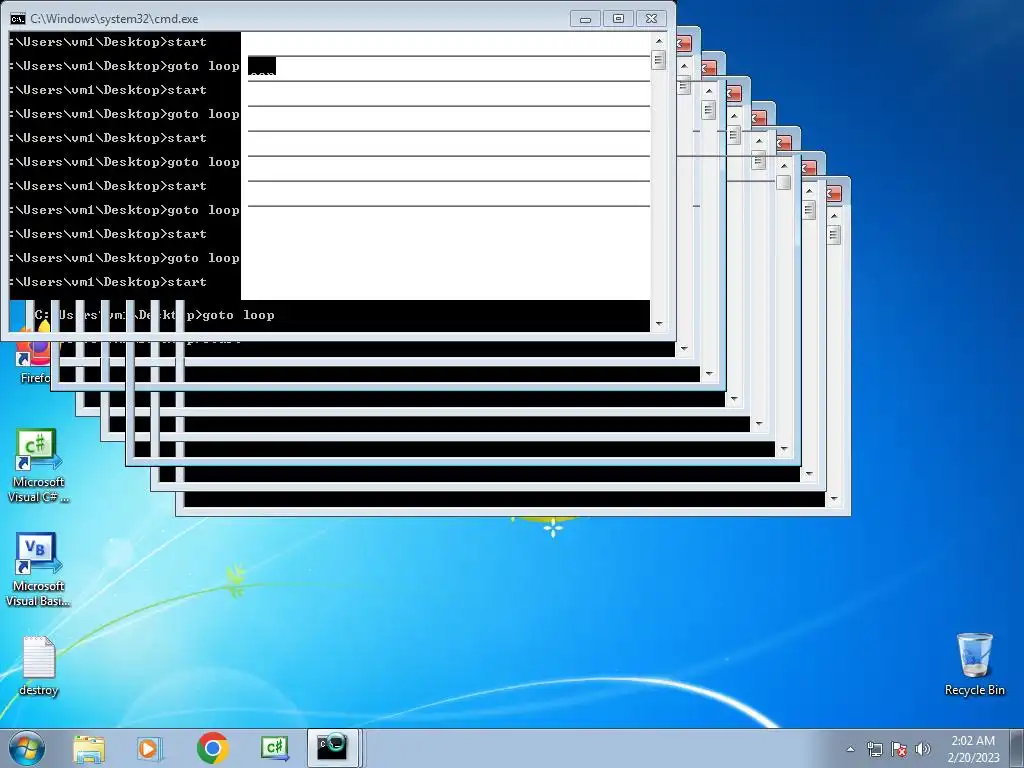The width and height of the screenshot is (1024, 768).
Task: Open cmd.exe system menu icon in title bar
Action: point(18,19)
